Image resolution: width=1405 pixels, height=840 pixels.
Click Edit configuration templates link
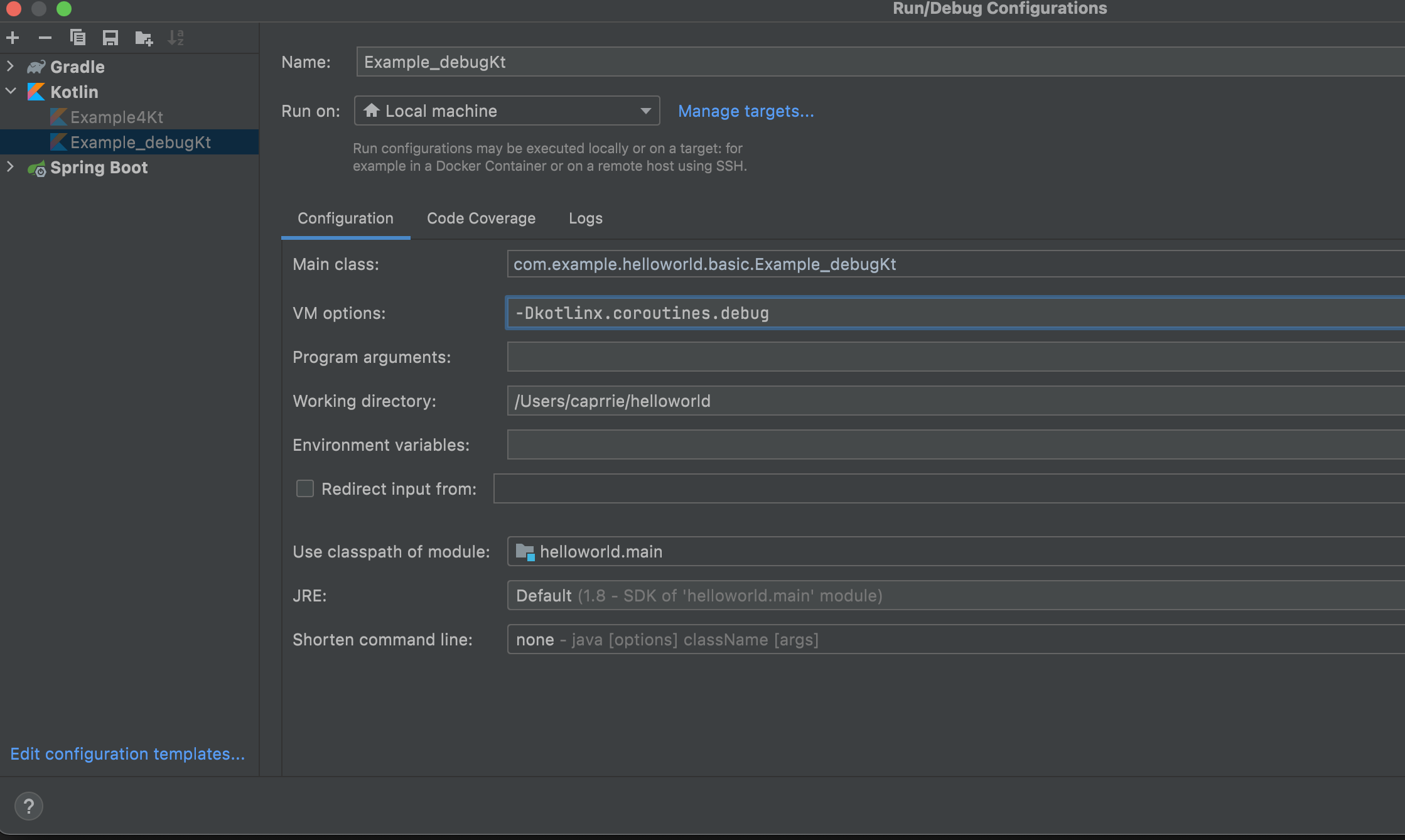click(x=127, y=754)
